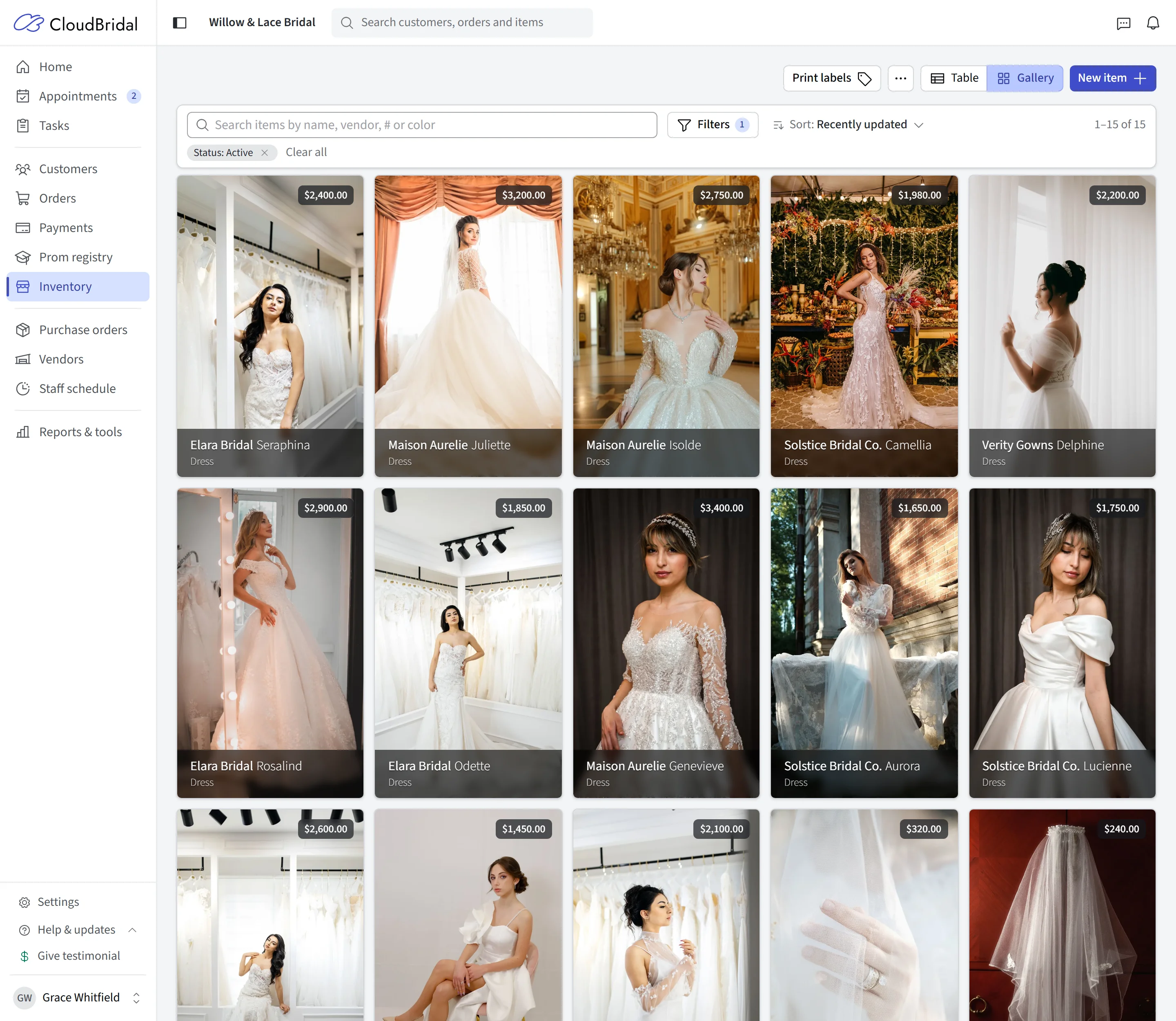Open Settings in sidebar
The width and height of the screenshot is (1176, 1021).
pos(78,902)
